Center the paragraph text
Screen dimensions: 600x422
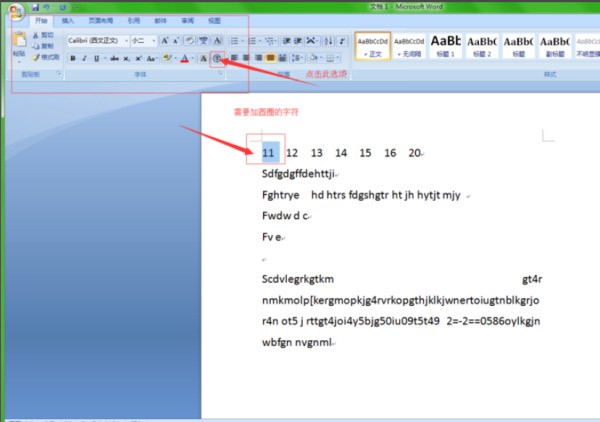[246, 58]
